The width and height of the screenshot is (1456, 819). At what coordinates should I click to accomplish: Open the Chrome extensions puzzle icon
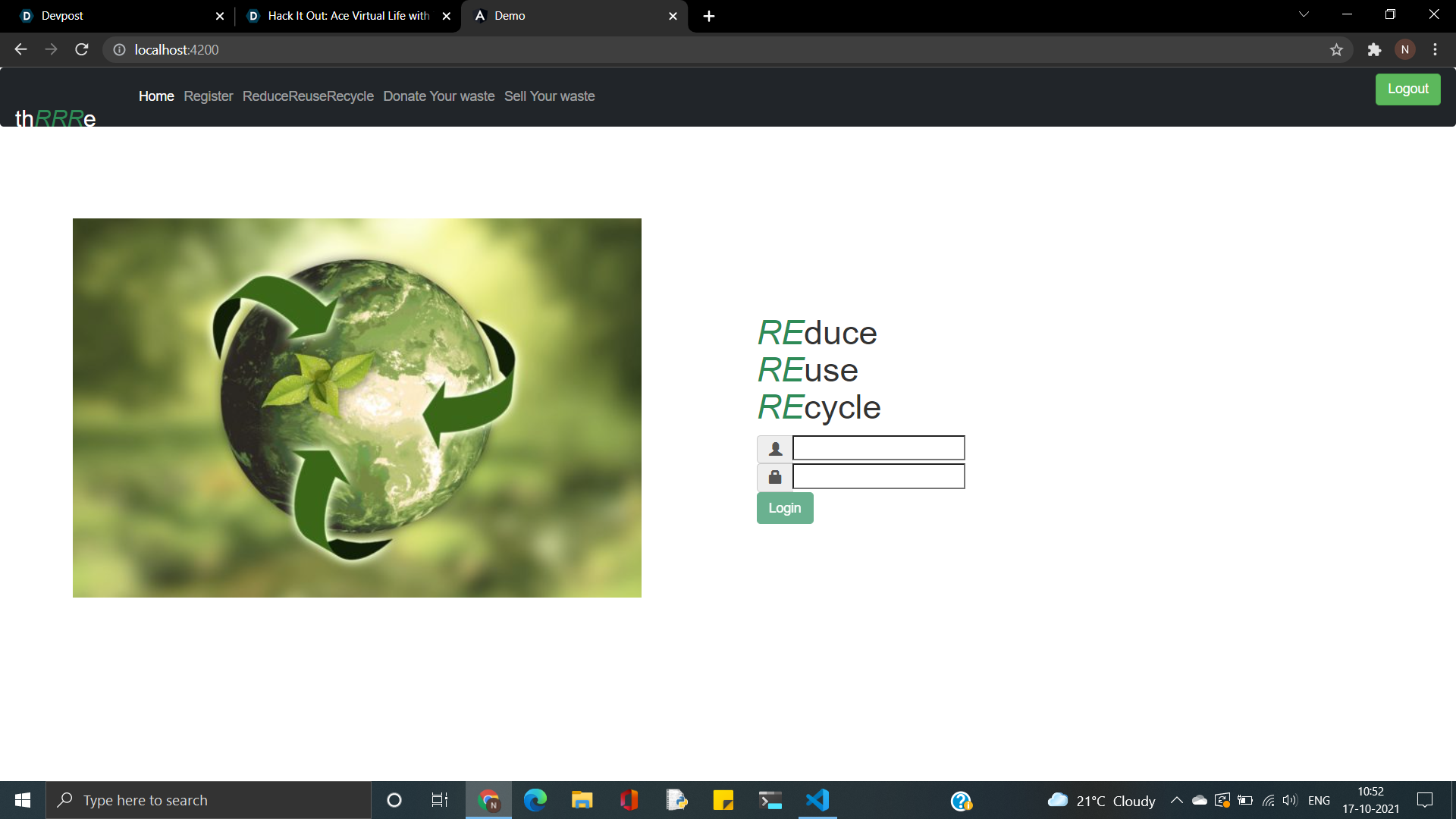(1374, 49)
